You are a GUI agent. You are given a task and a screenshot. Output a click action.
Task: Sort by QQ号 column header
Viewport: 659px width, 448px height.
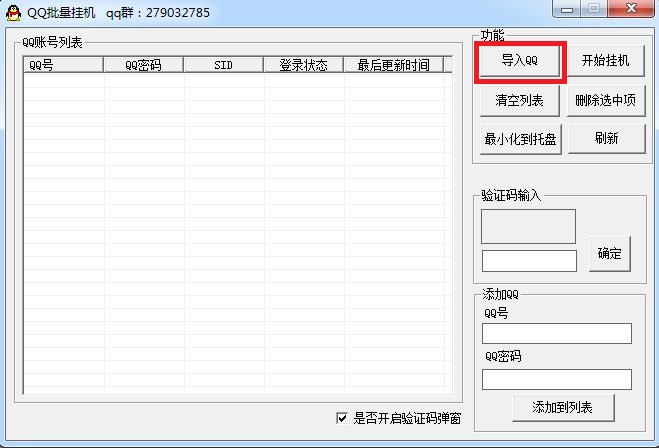coord(63,65)
